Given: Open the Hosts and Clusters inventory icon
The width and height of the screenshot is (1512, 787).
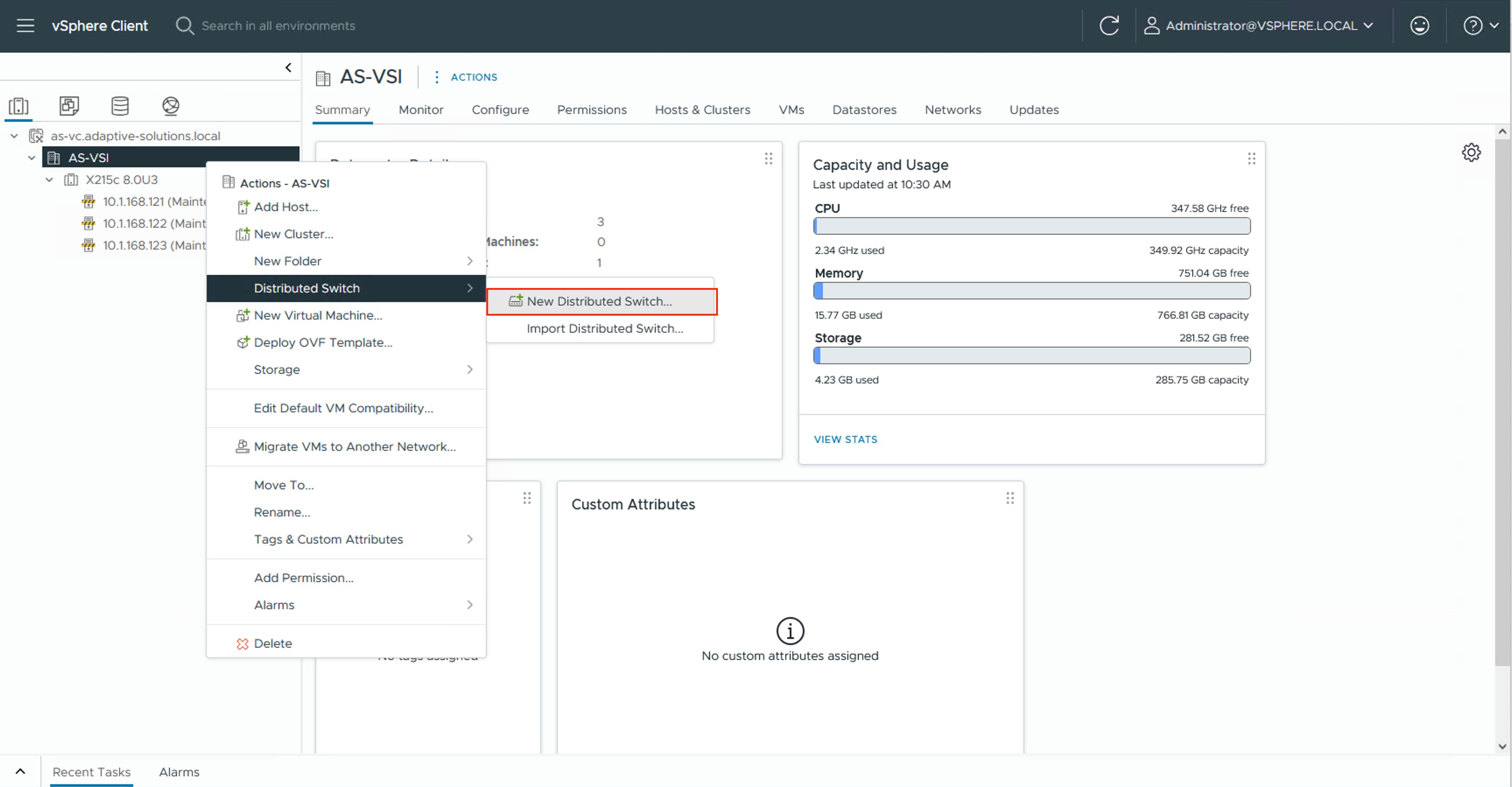Looking at the screenshot, I should [19, 106].
